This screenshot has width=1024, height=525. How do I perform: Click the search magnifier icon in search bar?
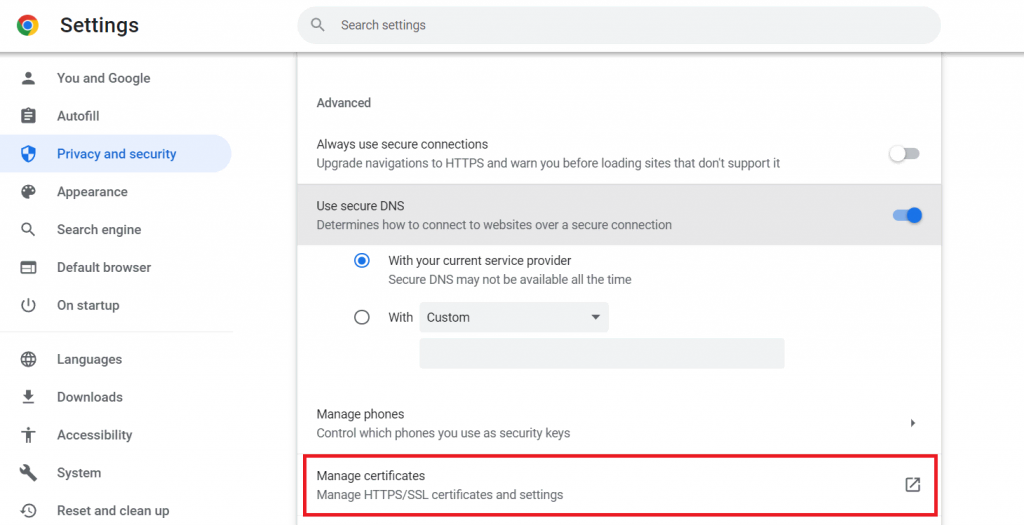pos(318,25)
